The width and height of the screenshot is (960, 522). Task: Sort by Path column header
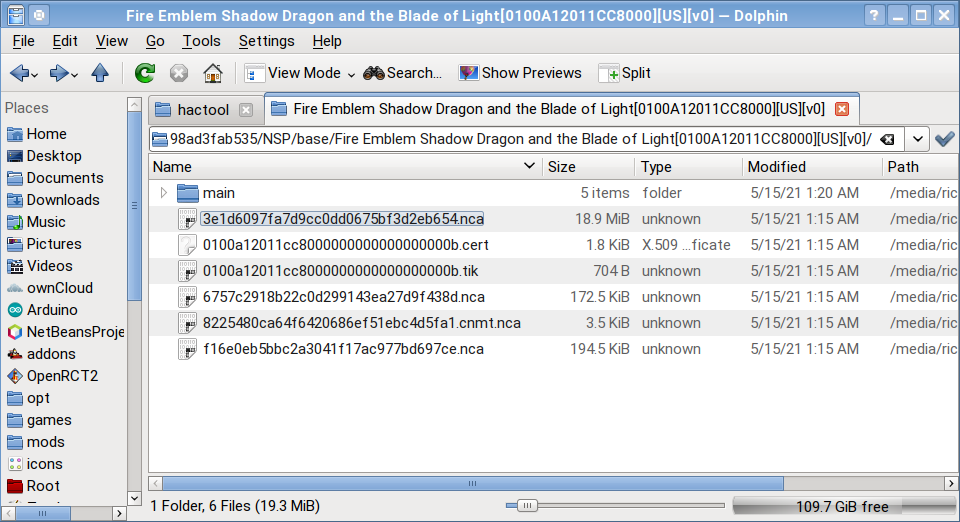tap(921, 166)
